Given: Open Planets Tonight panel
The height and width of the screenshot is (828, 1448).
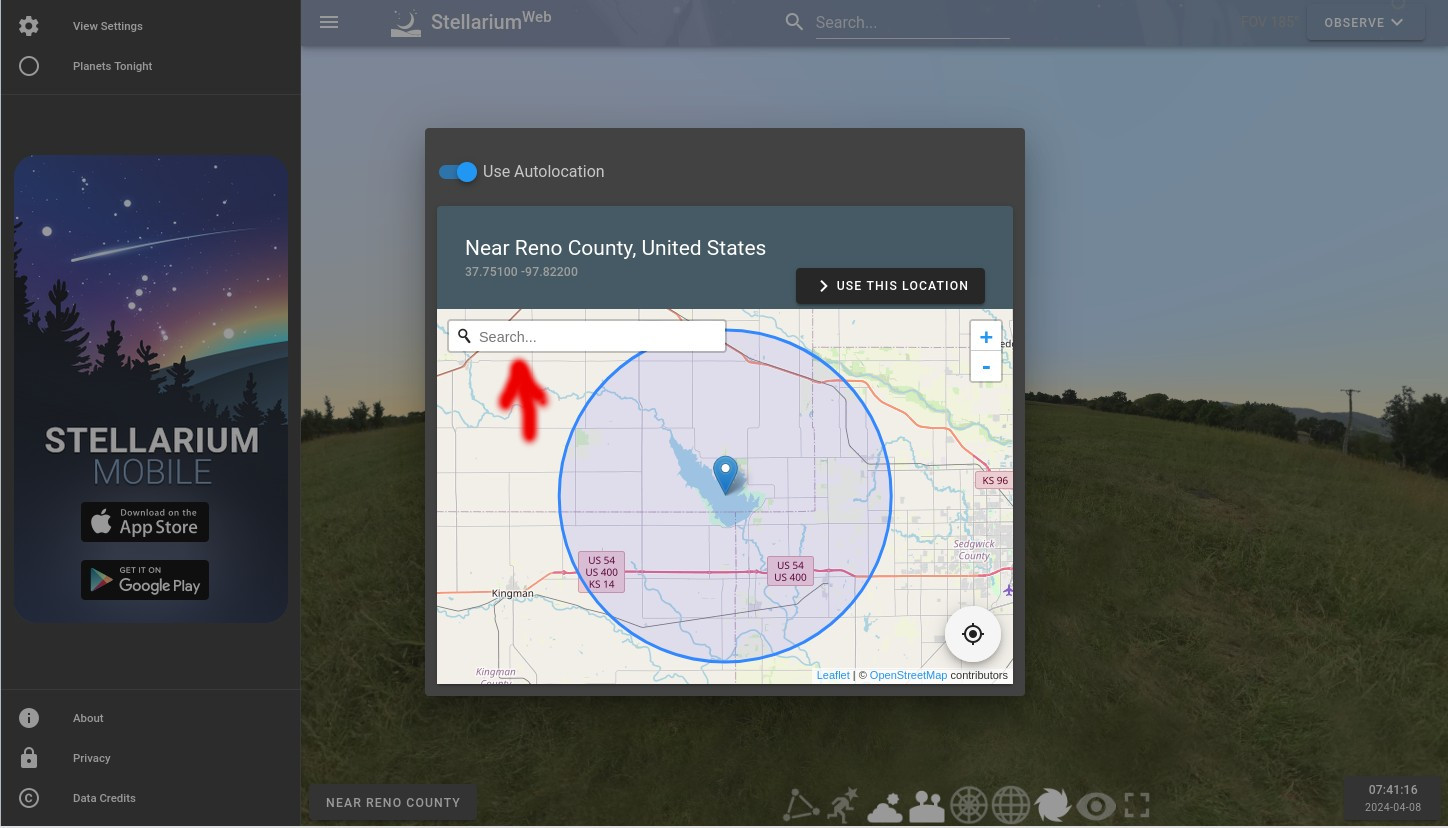Looking at the screenshot, I should (112, 66).
